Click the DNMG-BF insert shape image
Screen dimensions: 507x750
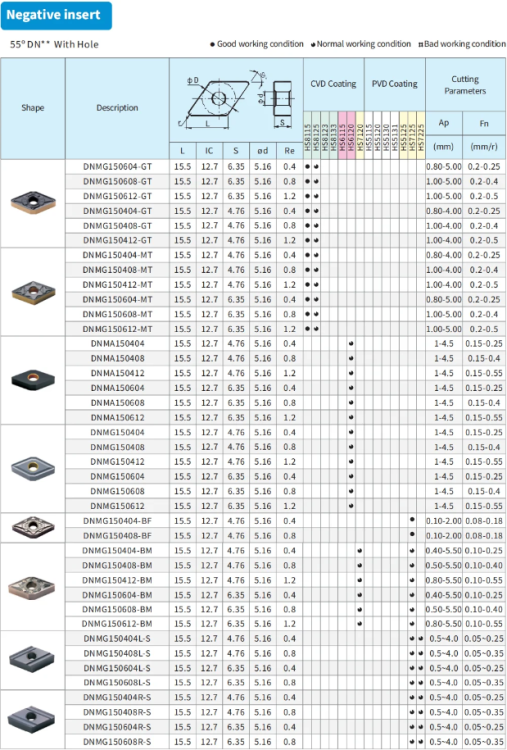[33, 527]
